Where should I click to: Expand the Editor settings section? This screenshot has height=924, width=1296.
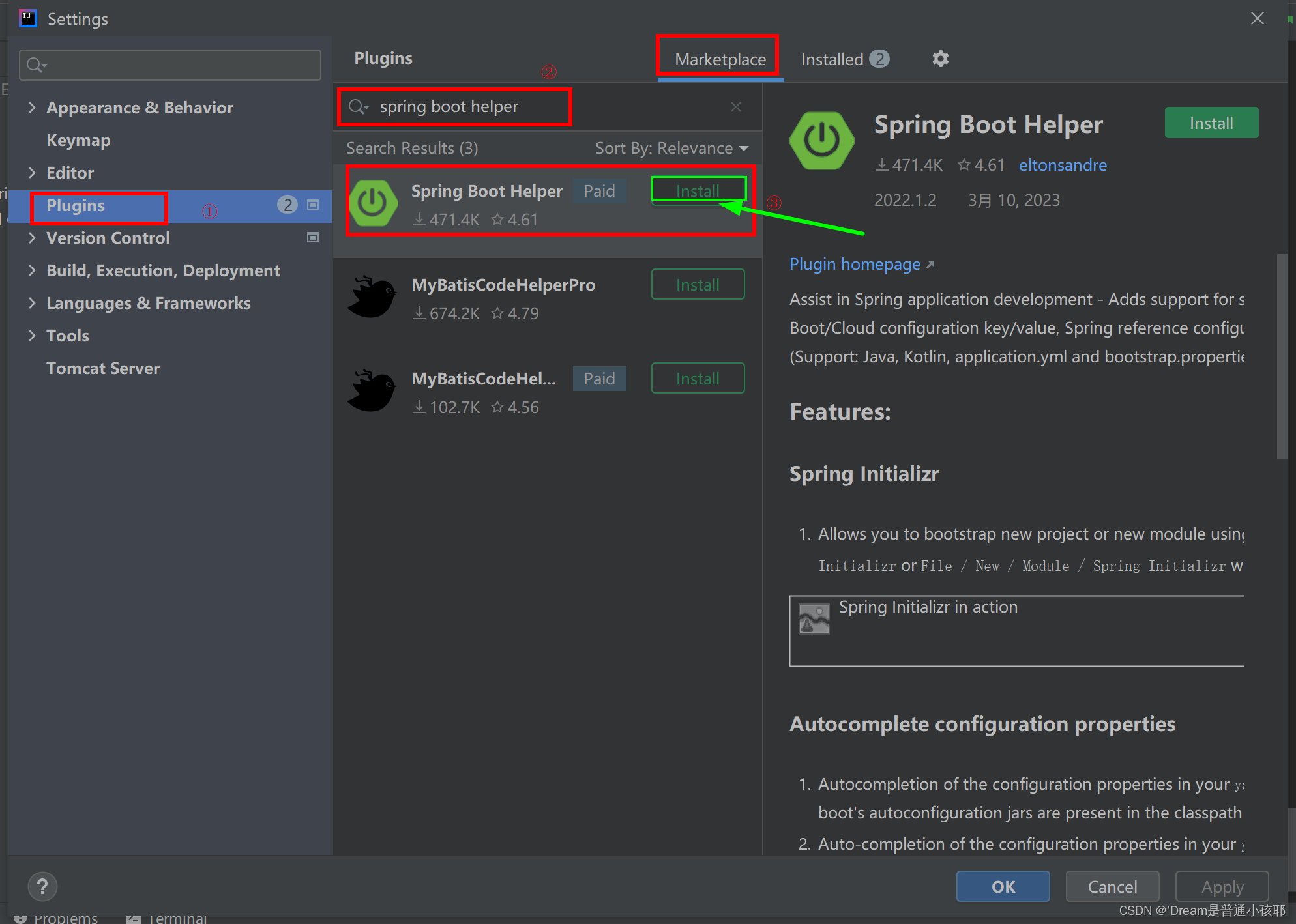click(x=33, y=172)
